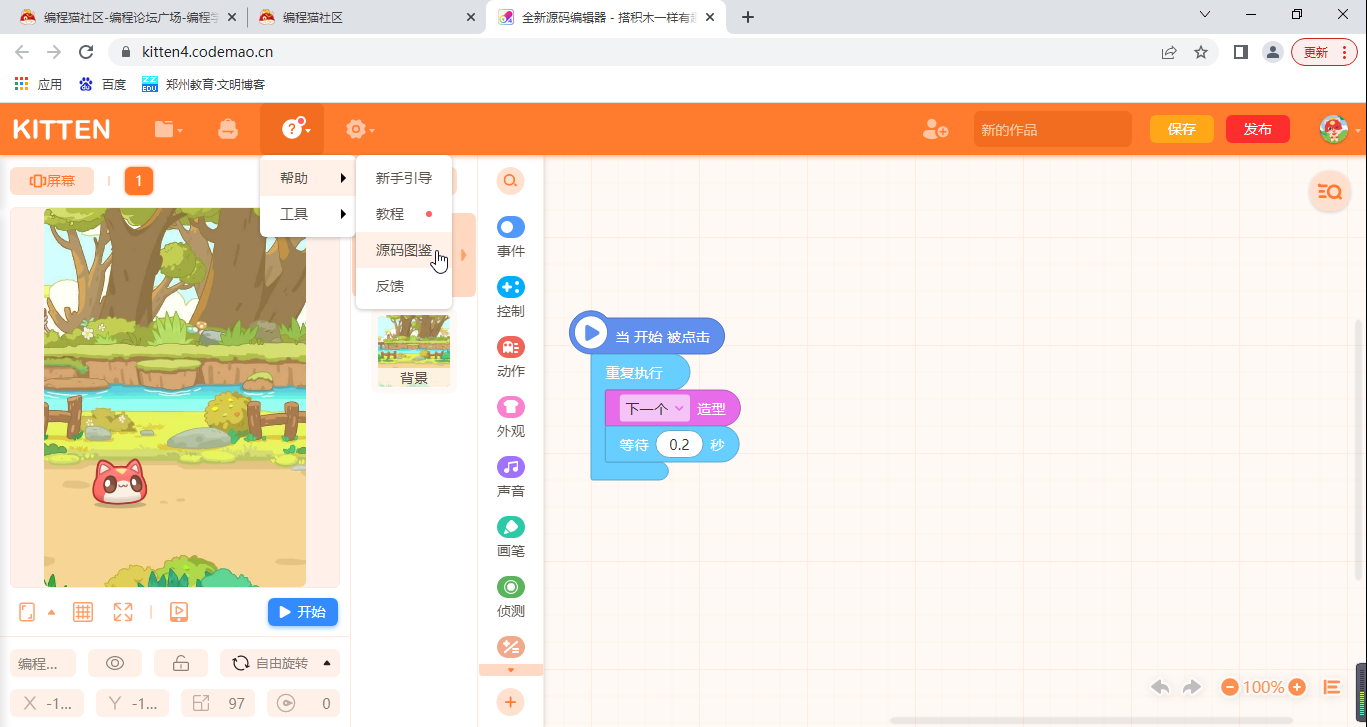Click the add extension plus button

coord(510,703)
